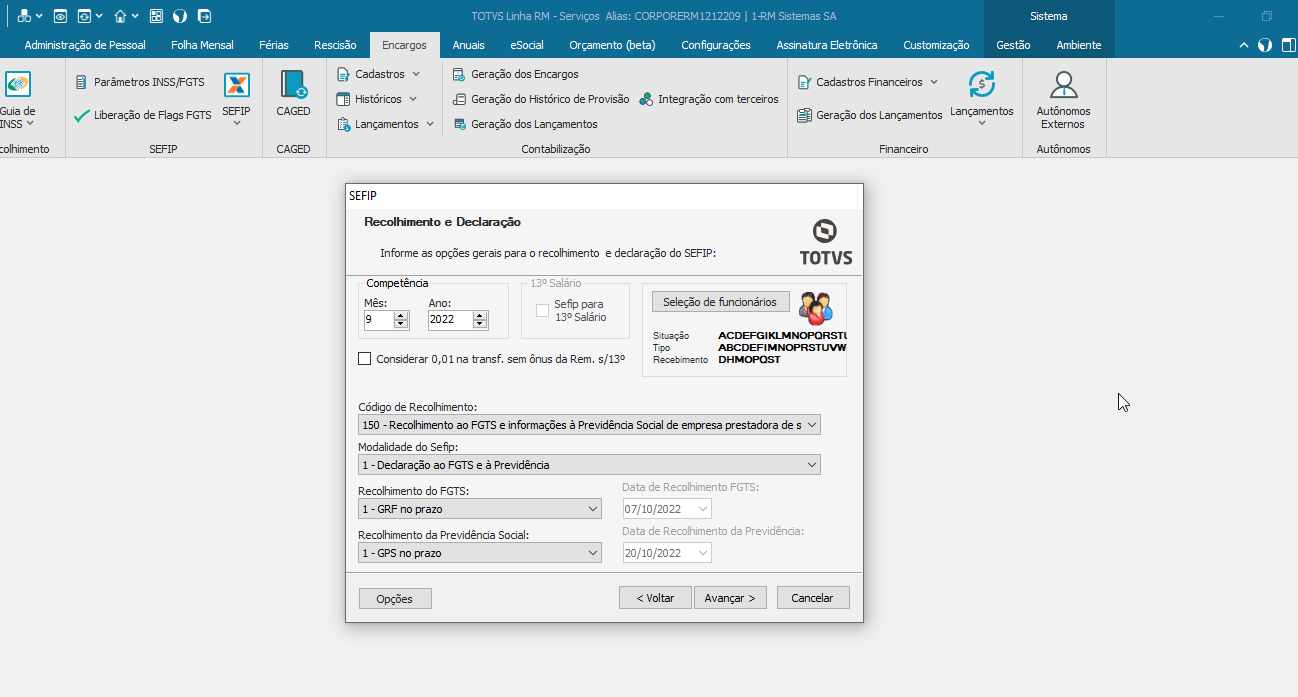The height and width of the screenshot is (697, 1298).
Task: Open the modules icon dropdown arrow
Action: coord(39,17)
